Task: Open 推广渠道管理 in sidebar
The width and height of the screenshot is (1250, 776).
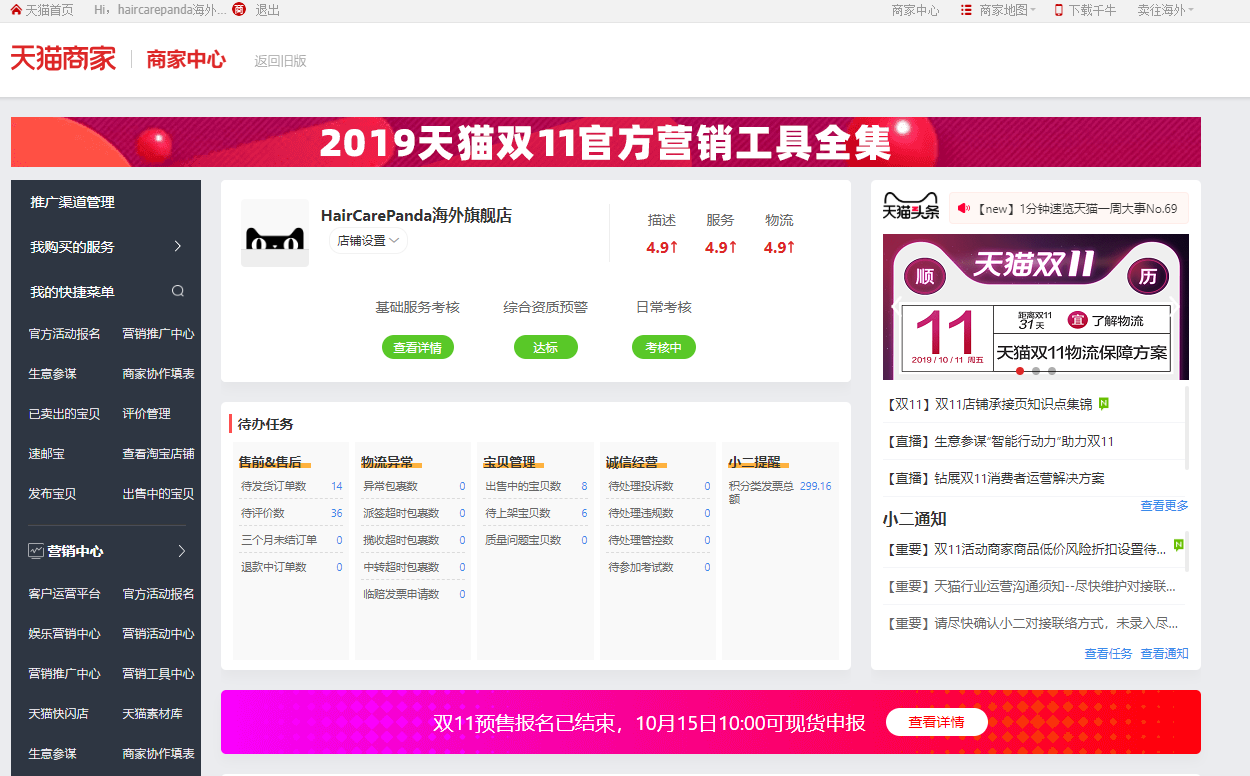Action: point(73,202)
